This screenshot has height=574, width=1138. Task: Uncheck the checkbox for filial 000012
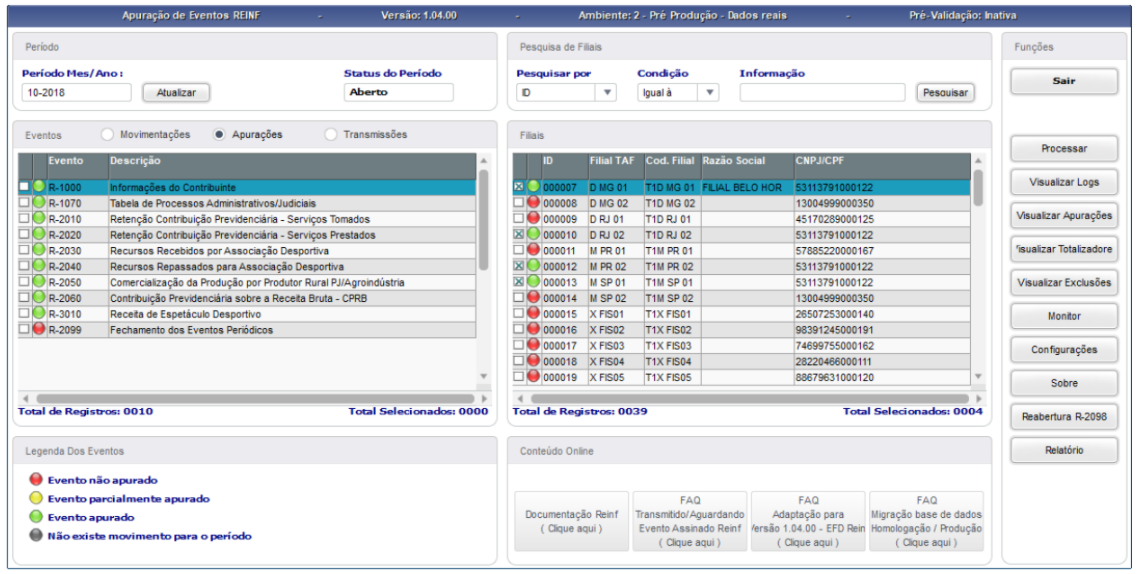[x=518, y=266]
